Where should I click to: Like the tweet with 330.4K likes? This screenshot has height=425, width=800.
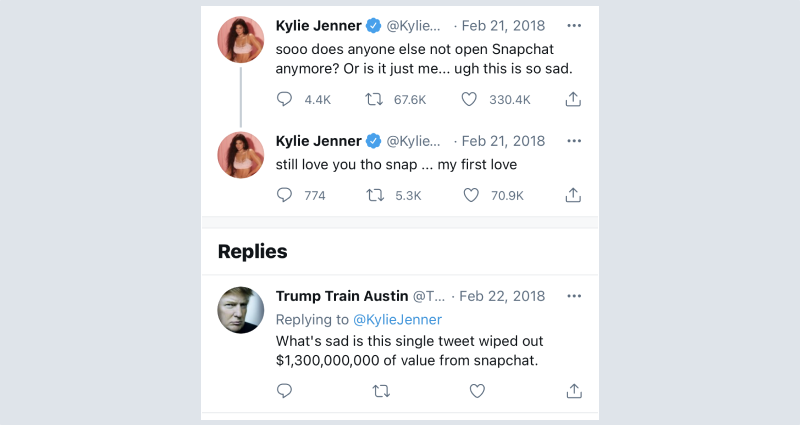pos(471,99)
